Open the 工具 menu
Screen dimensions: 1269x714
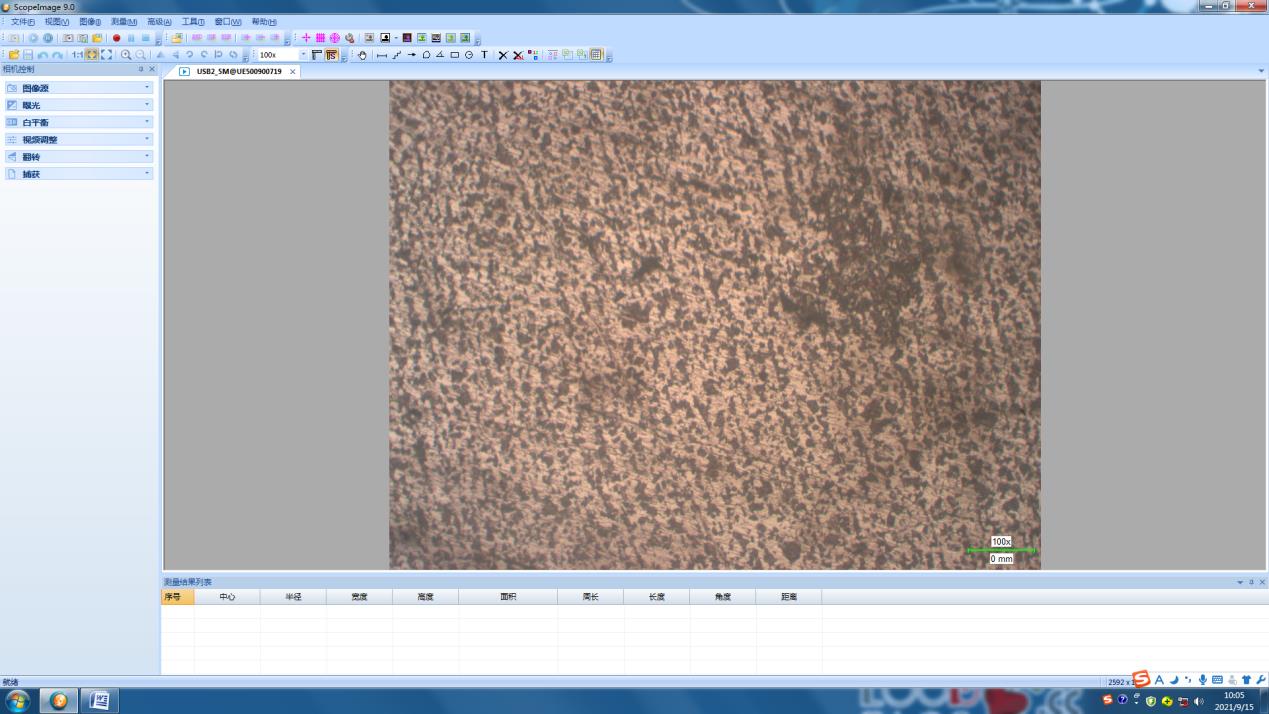click(193, 21)
